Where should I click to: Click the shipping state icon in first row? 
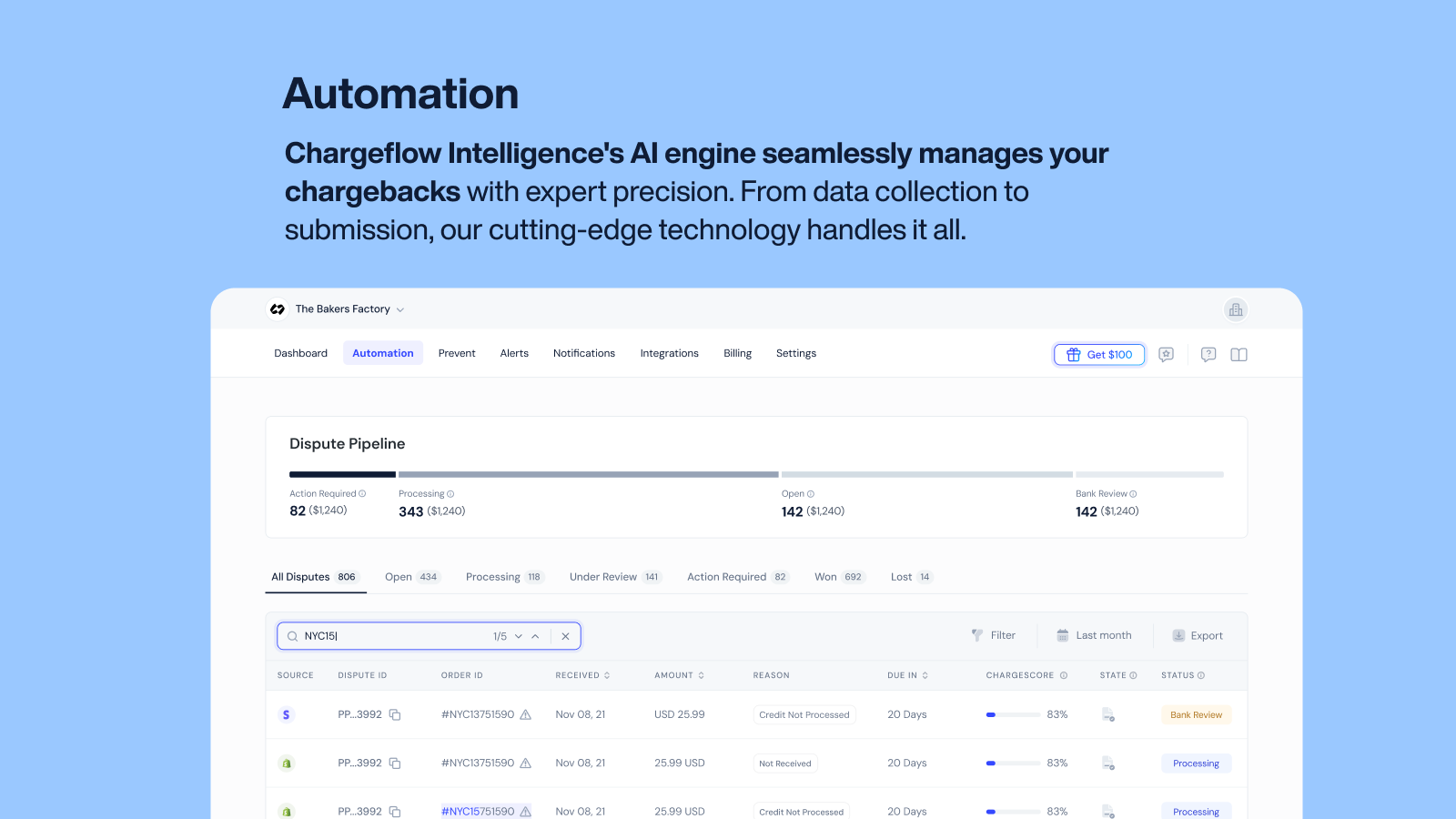click(x=1107, y=715)
